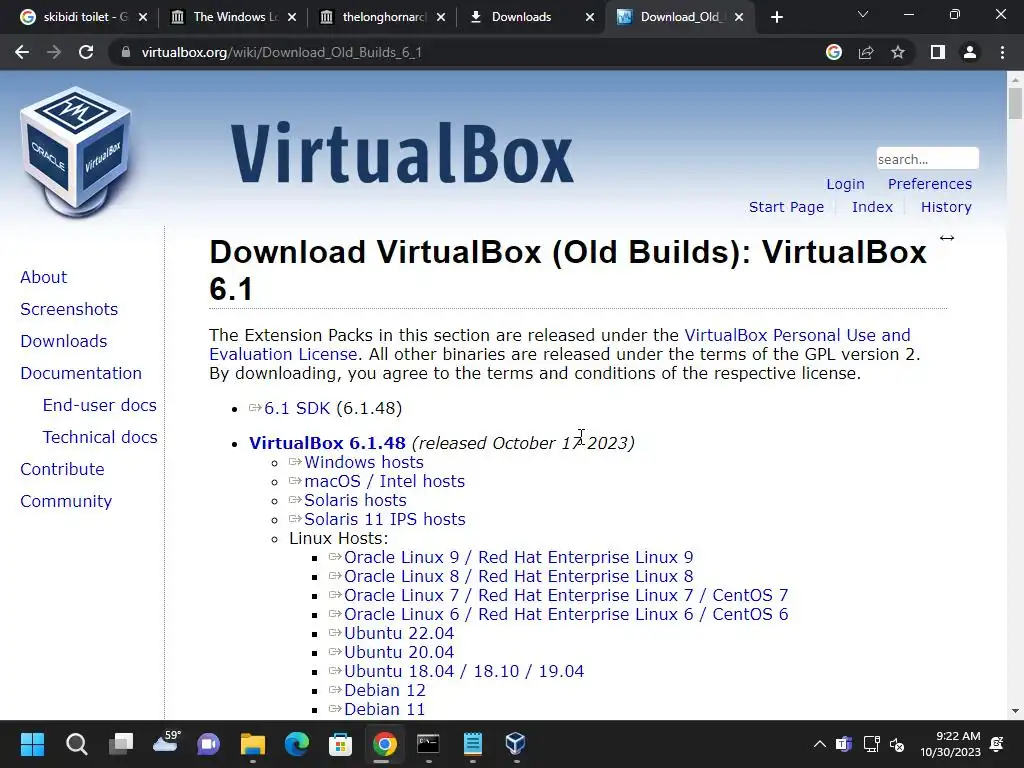The height and width of the screenshot is (768, 1024).
Task: Go forward with the browser forward arrow
Action: click(x=54, y=52)
